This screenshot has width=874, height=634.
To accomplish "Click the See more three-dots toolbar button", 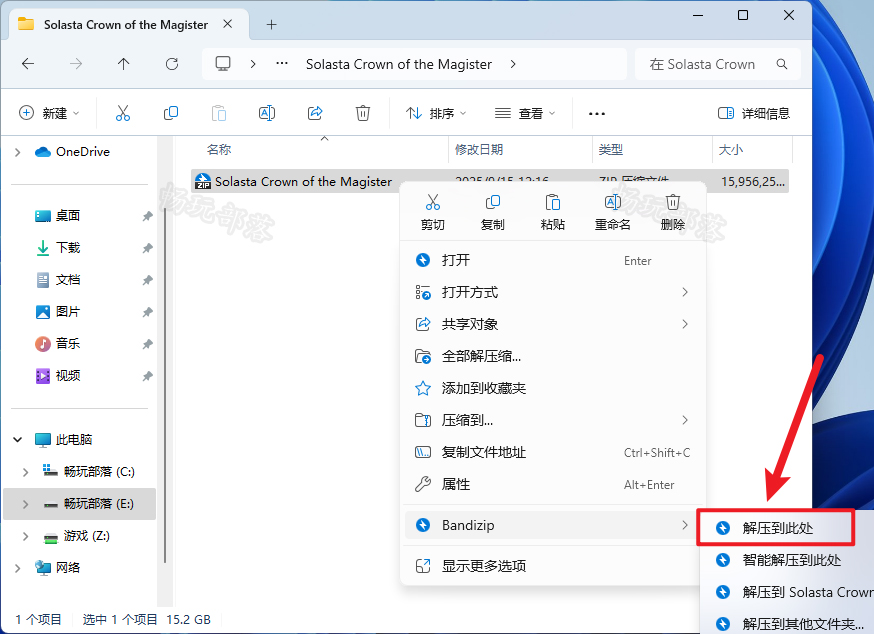I will click(x=596, y=114).
